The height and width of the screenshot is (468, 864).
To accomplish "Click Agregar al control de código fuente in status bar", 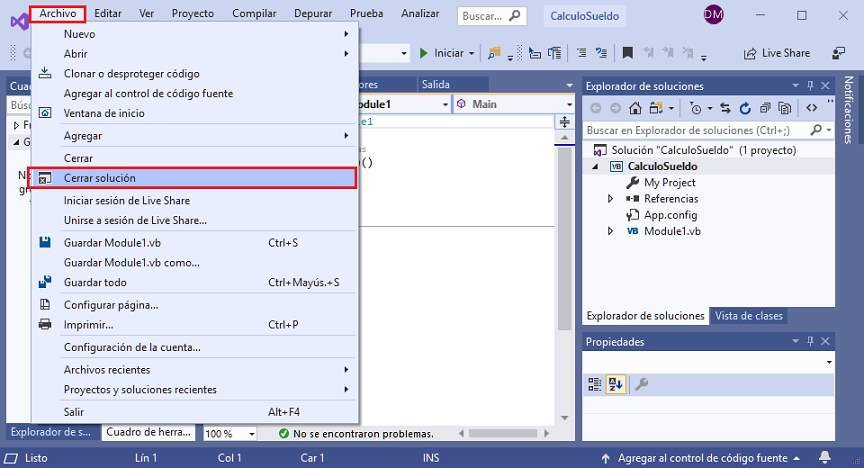I will [x=704, y=458].
